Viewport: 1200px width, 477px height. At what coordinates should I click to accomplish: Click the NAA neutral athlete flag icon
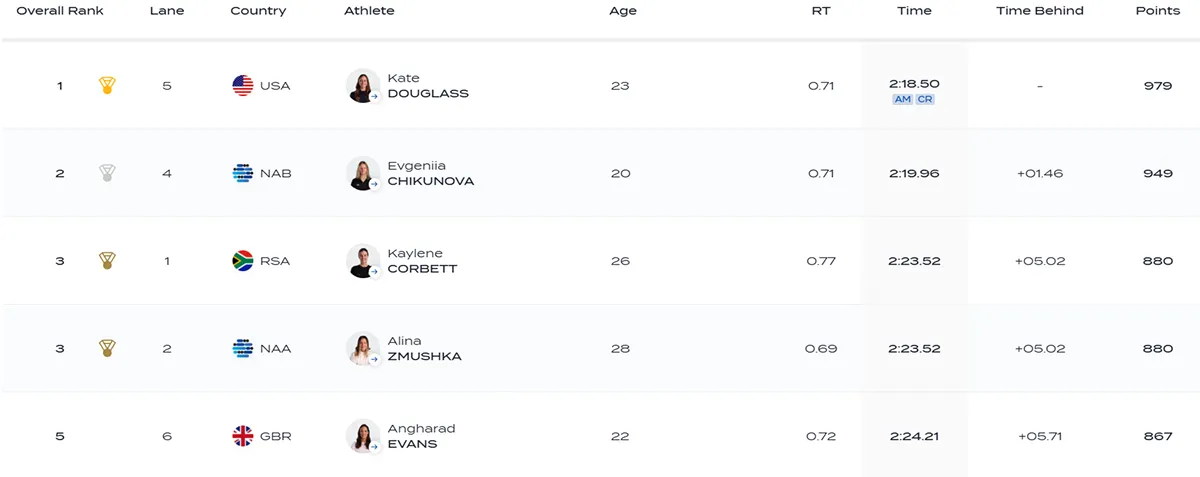pyautogui.click(x=243, y=349)
